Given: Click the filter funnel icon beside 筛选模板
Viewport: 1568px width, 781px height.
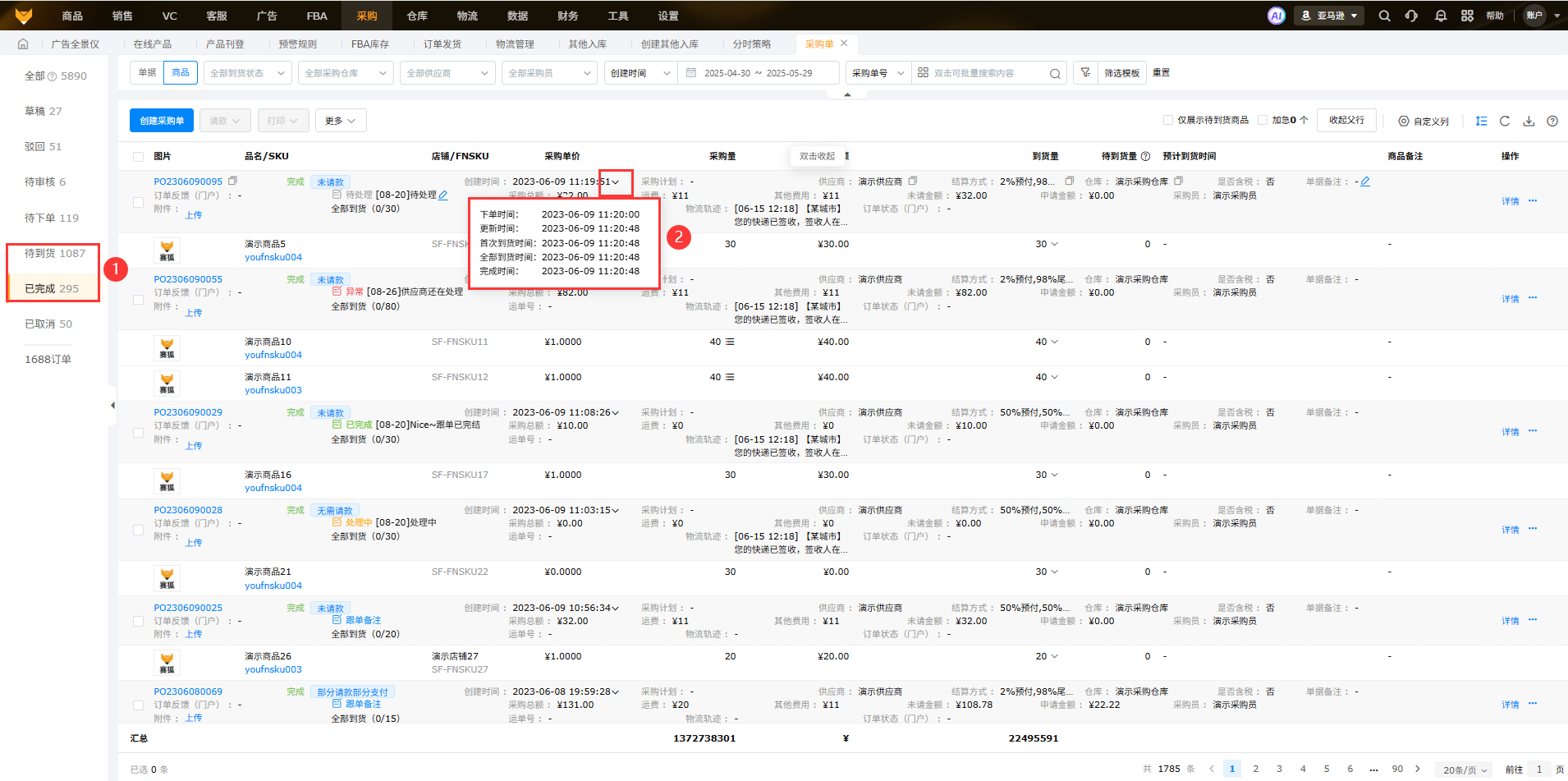Looking at the screenshot, I should (x=1085, y=72).
